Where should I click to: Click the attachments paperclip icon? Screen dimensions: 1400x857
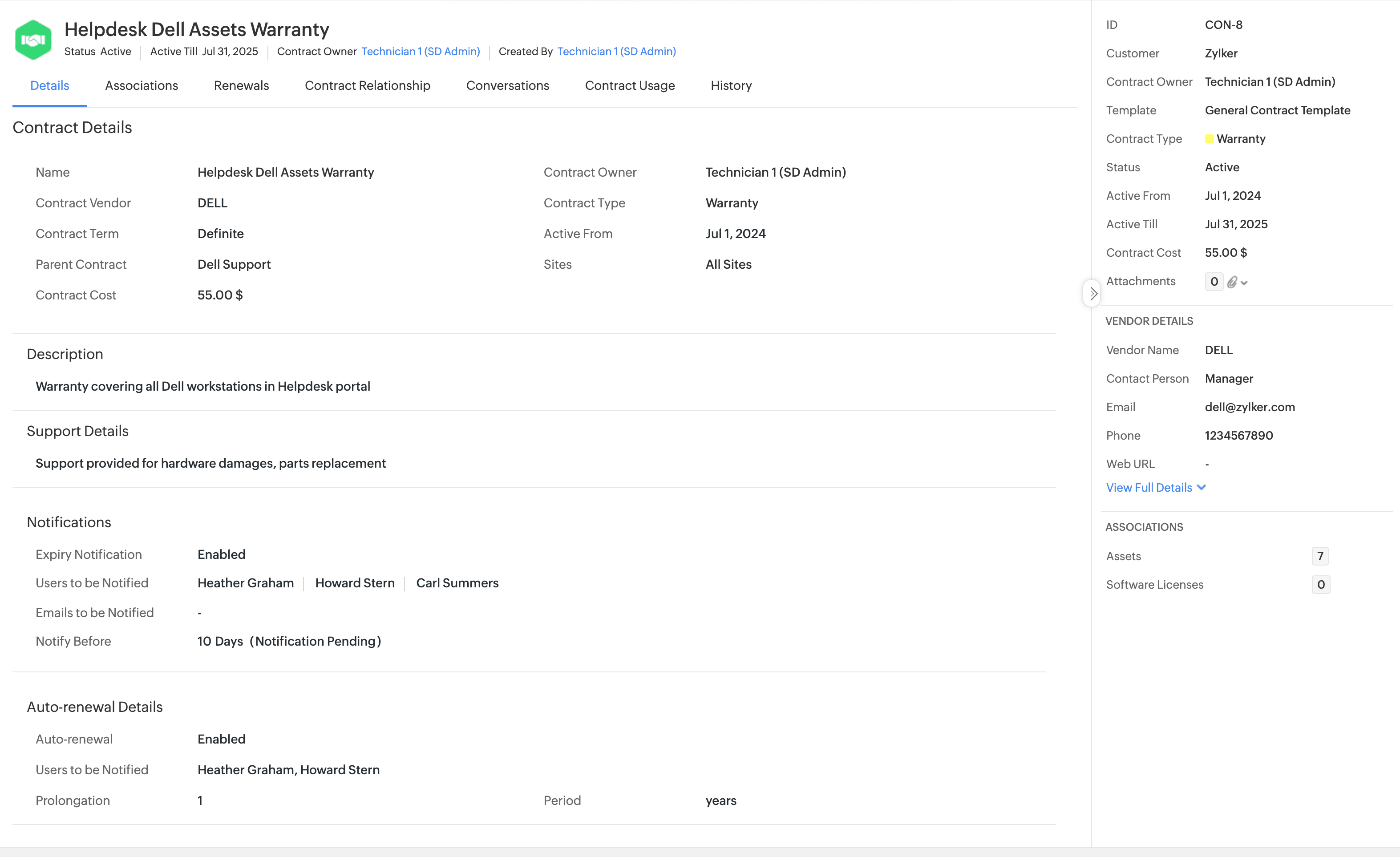tap(1232, 282)
